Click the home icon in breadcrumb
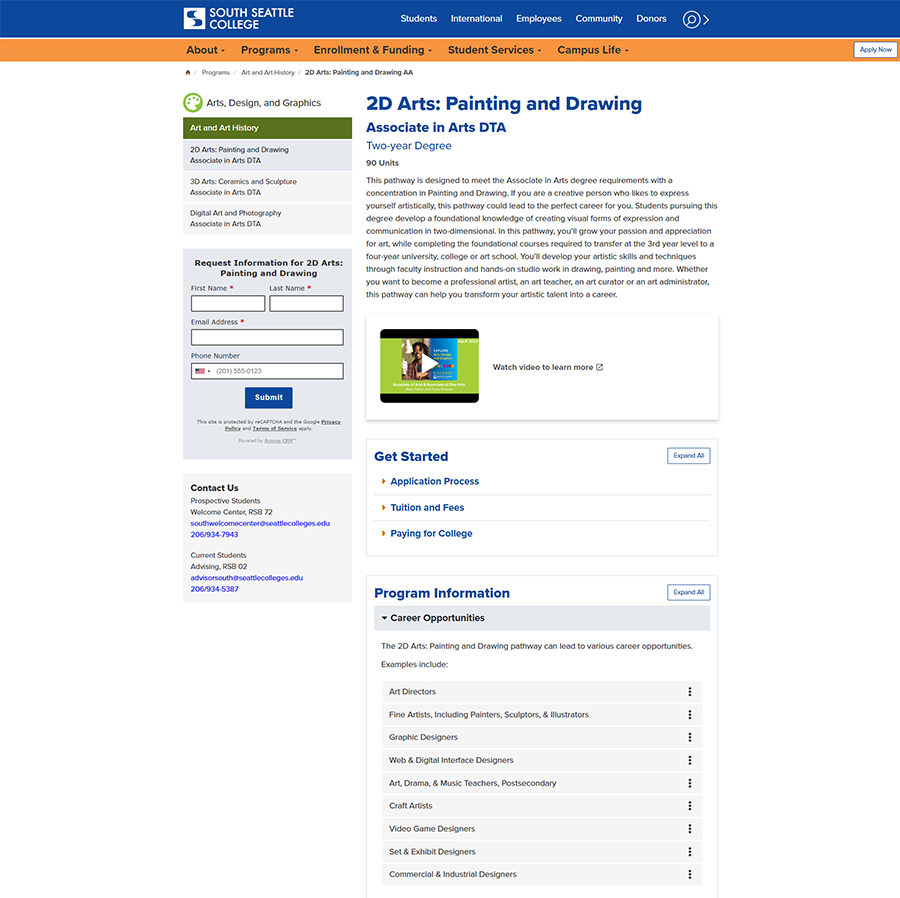This screenshot has height=898, width=900. coord(188,73)
